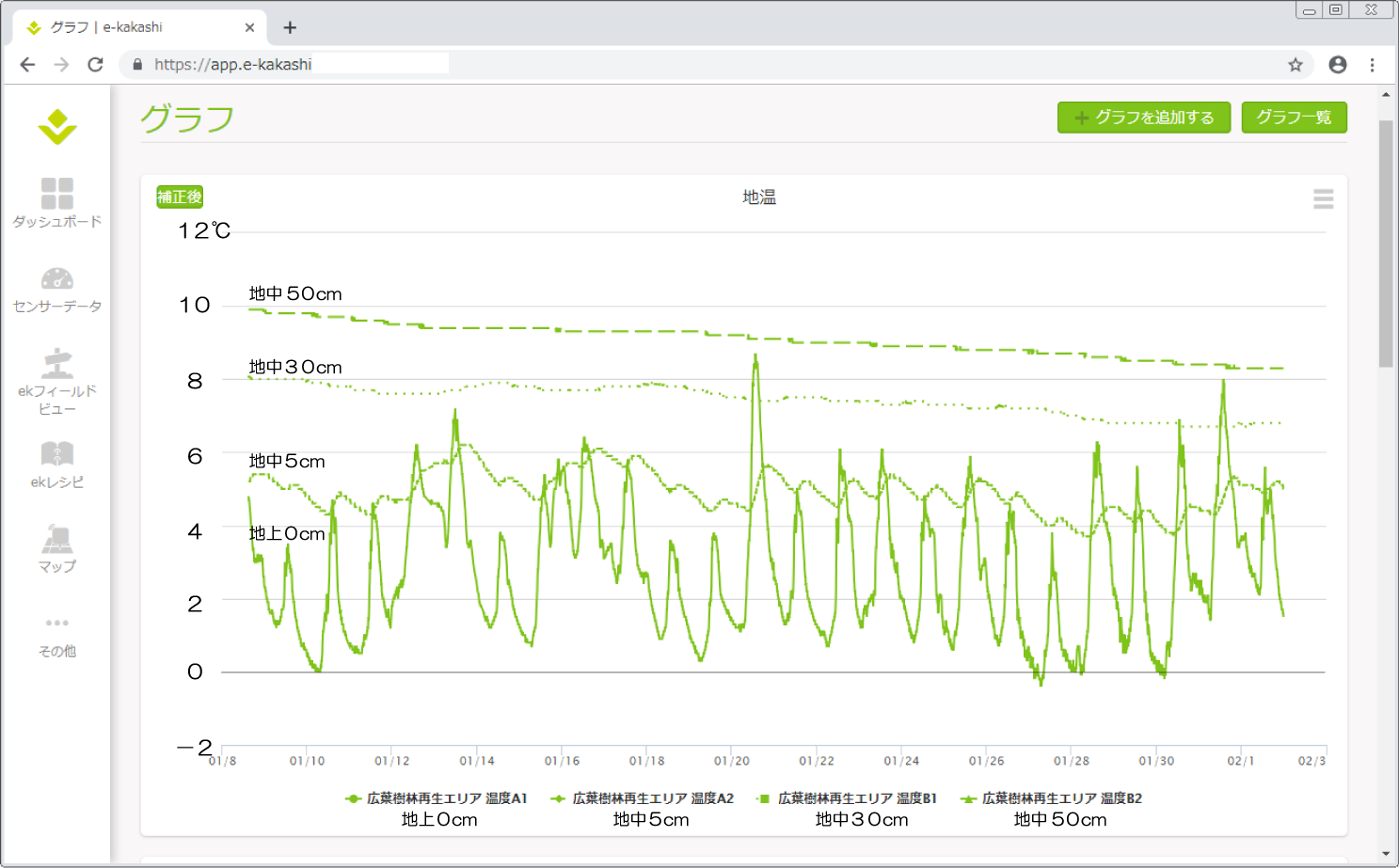Viewport: 1399px width, 868px height.
Task: Toggle 広葉樹林再生エリア 温度B2 legend series
Action: (x=1051, y=798)
